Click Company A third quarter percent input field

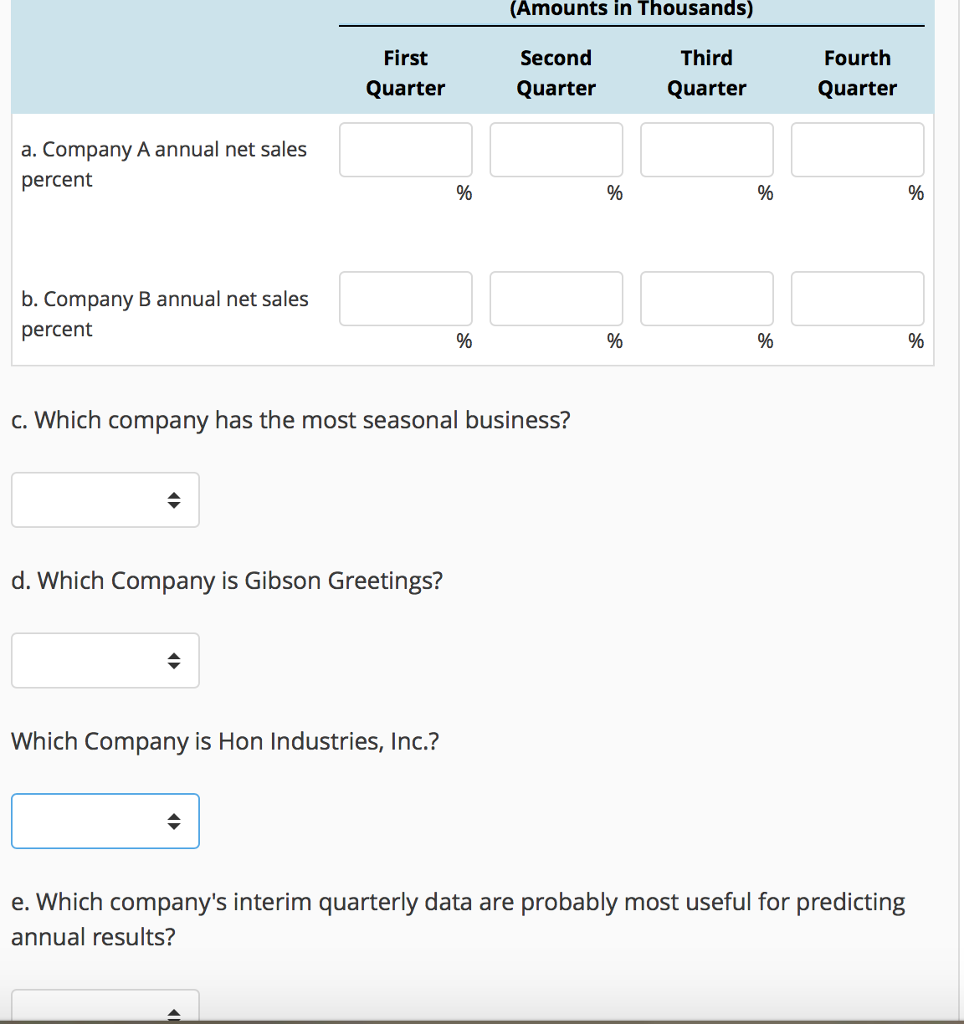pos(706,149)
